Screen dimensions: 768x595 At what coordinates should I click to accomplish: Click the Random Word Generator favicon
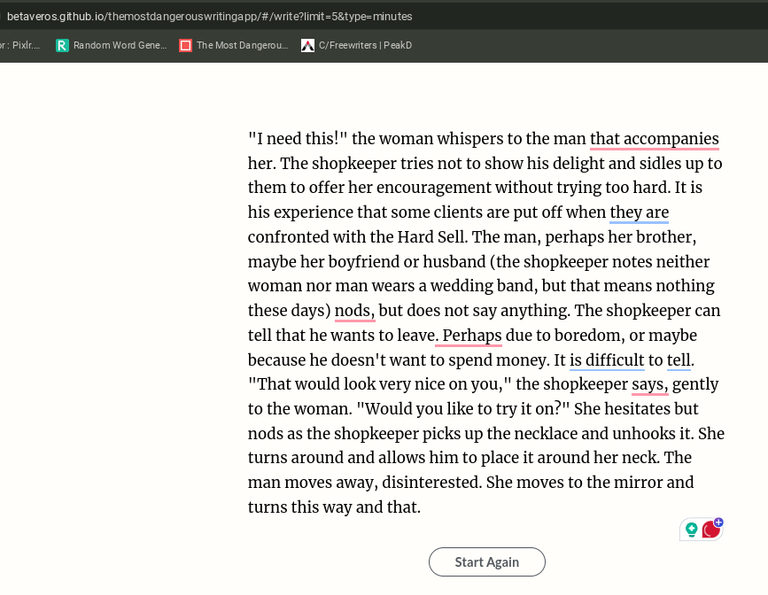62,46
